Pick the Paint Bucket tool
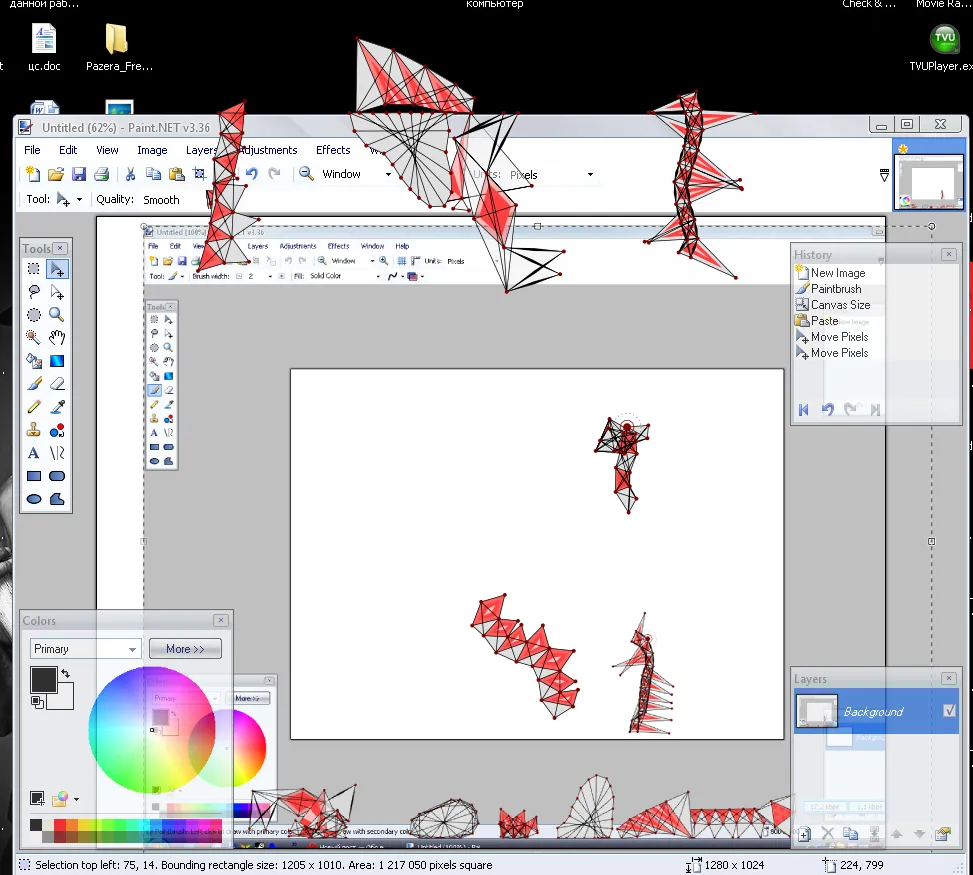 [x=34, y=361]
